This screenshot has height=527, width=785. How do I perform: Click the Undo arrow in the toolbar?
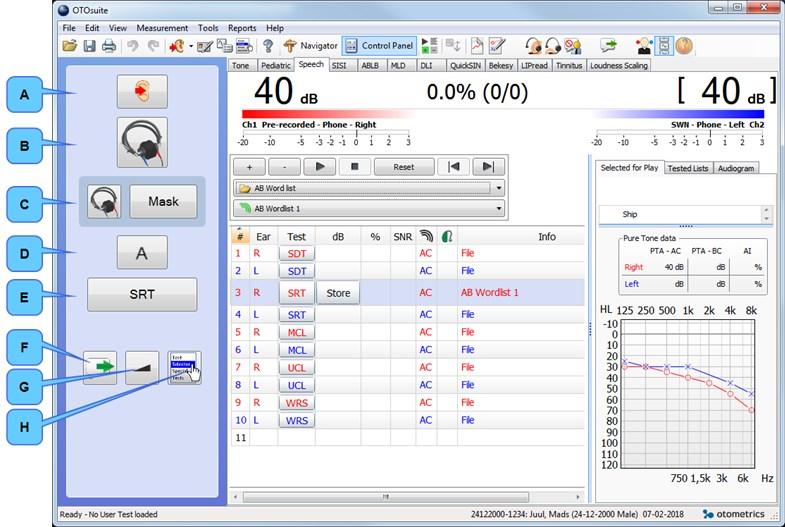click(133, 46)
